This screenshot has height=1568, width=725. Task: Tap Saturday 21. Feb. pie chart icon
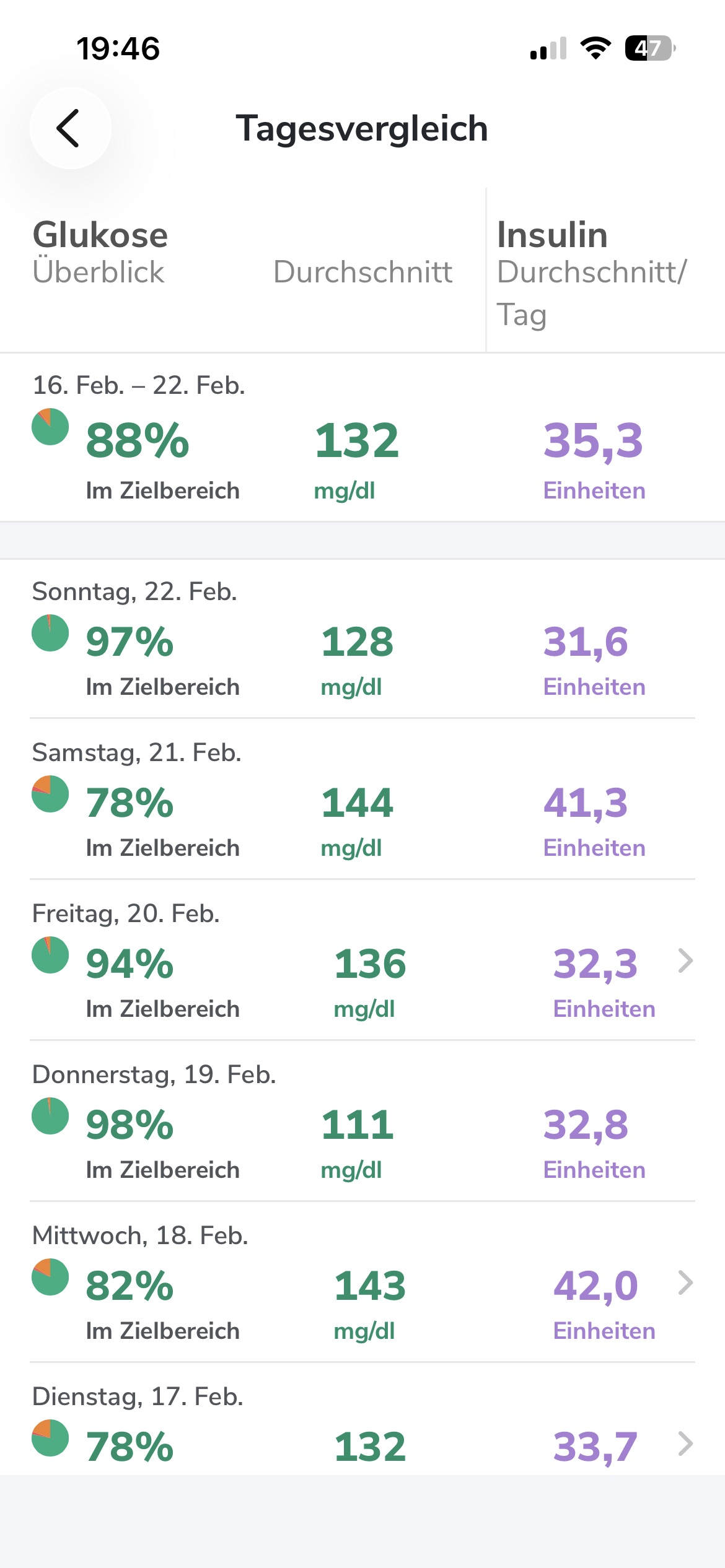point(50,794)
